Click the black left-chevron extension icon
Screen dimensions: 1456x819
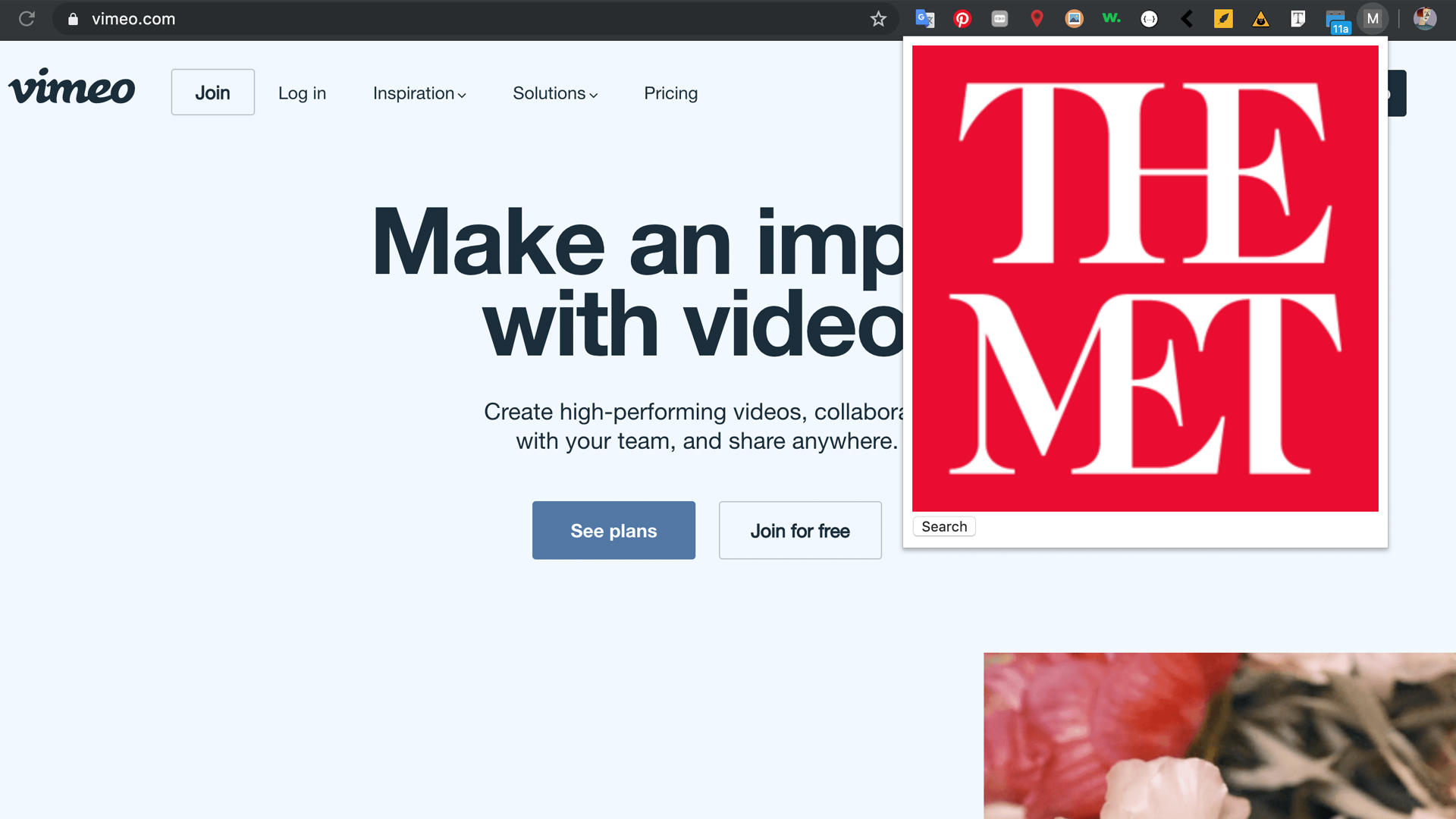[1186, 19]
